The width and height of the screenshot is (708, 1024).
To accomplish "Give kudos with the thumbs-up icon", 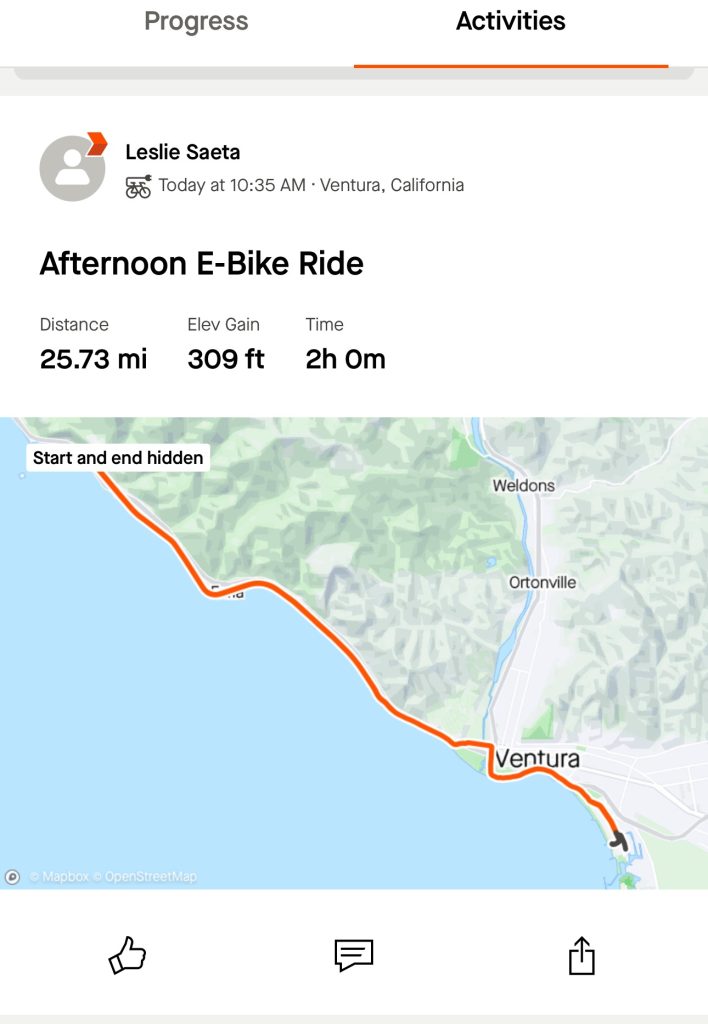I will pos(127,956).
